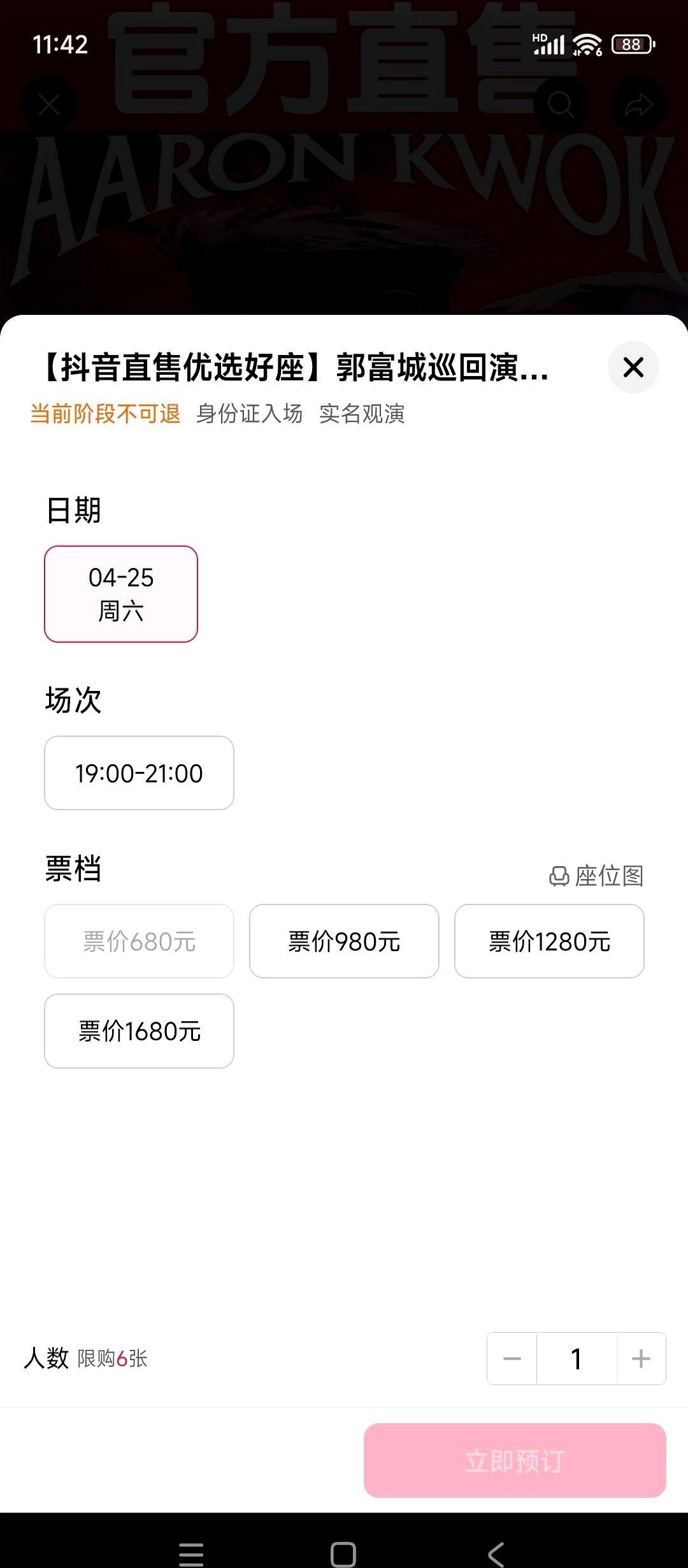688x1568 pixels.
Task: Select ticket tier 票价1280元
Action: [x=549, y=941]
